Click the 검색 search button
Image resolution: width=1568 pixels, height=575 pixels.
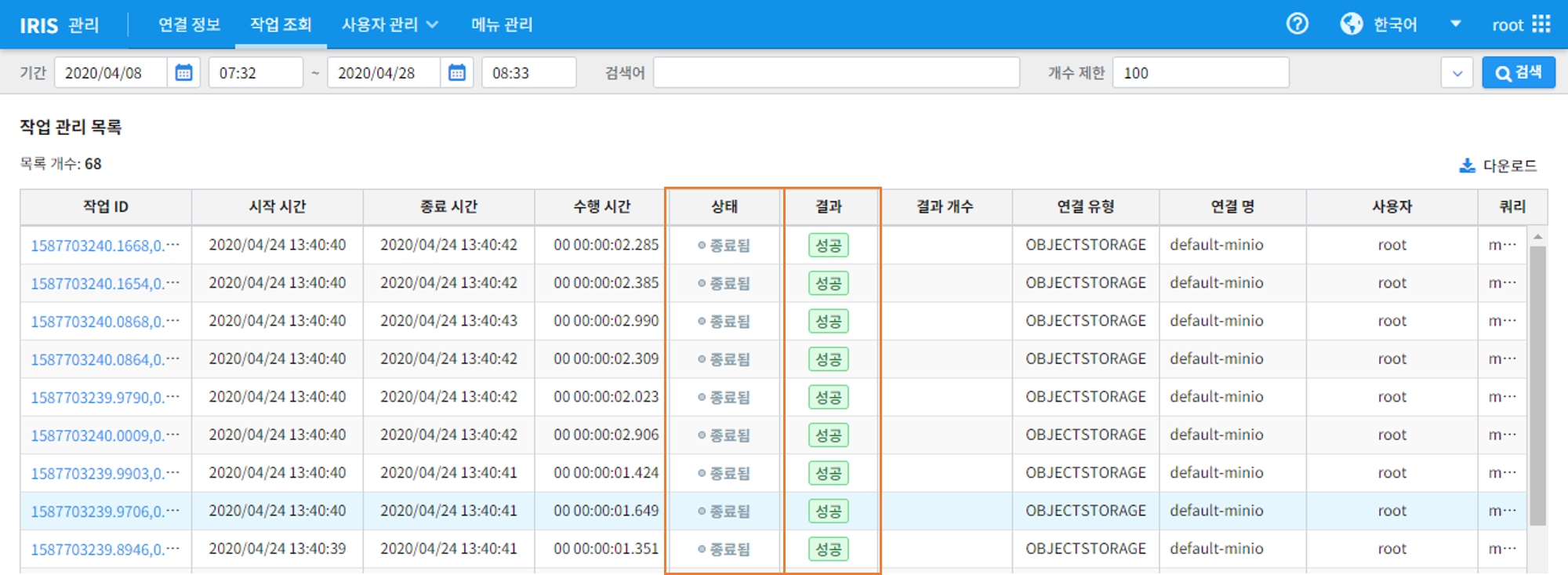coord(1519,73)
